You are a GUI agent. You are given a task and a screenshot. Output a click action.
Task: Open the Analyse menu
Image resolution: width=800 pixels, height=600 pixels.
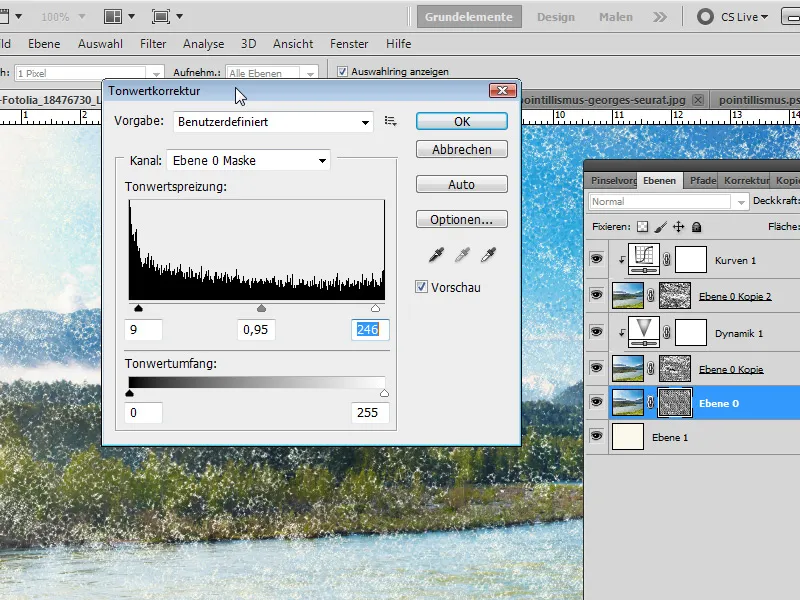click(204, 44)
